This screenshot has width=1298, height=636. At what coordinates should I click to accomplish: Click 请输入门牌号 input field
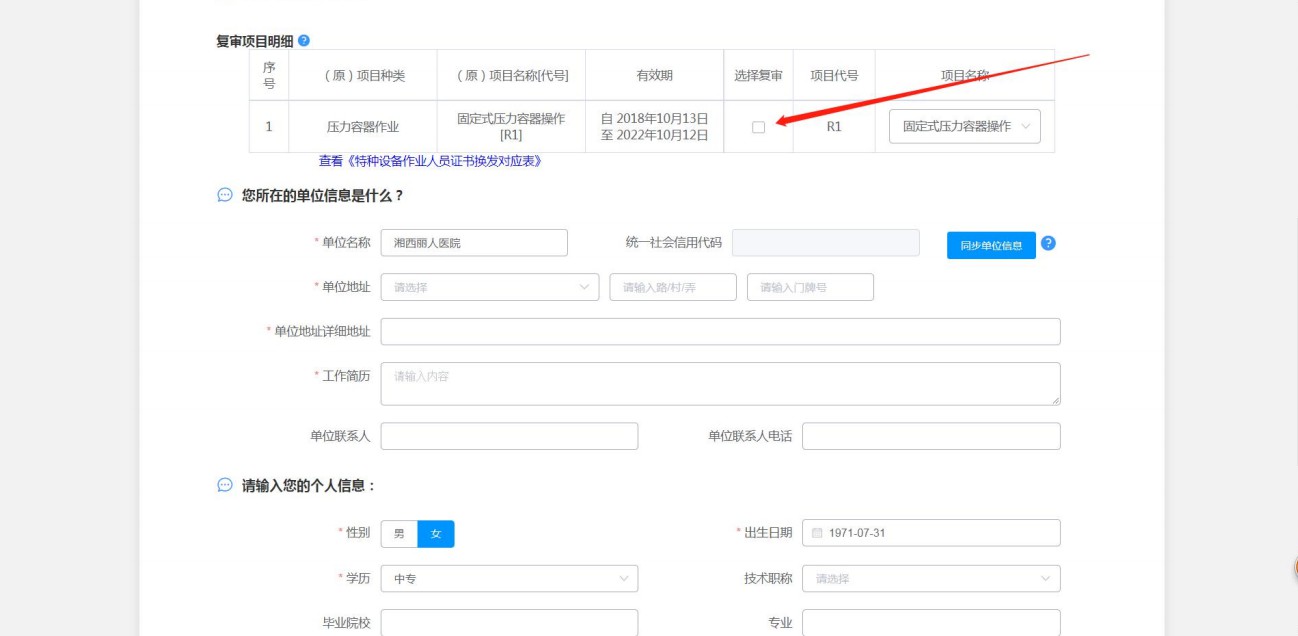pos(810,287)
